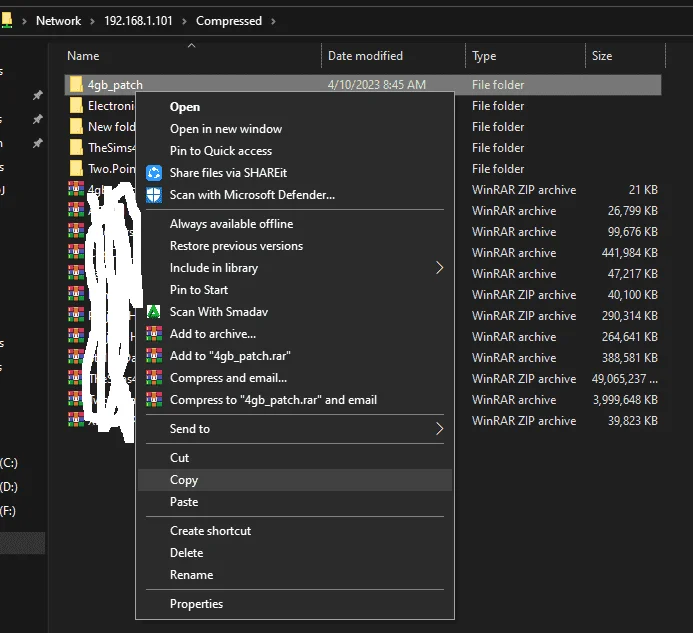This screenshot has width=693, height=633.
Task: Click archive icon of the 290,314 KB file
Action: point(76,316)
